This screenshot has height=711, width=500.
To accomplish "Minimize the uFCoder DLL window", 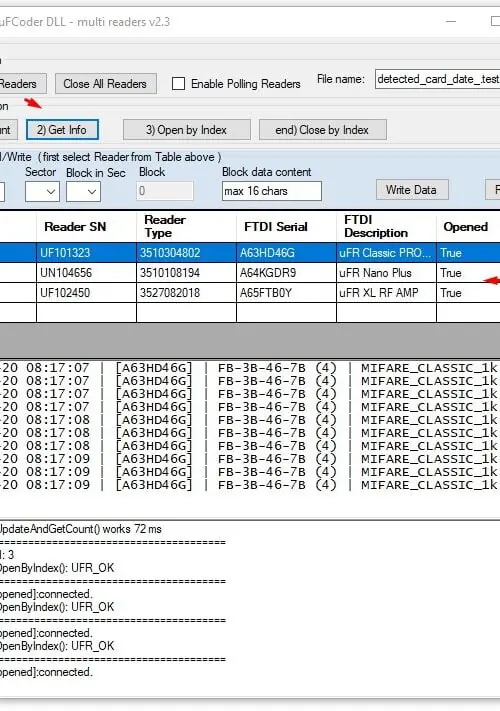I will 451,21.
